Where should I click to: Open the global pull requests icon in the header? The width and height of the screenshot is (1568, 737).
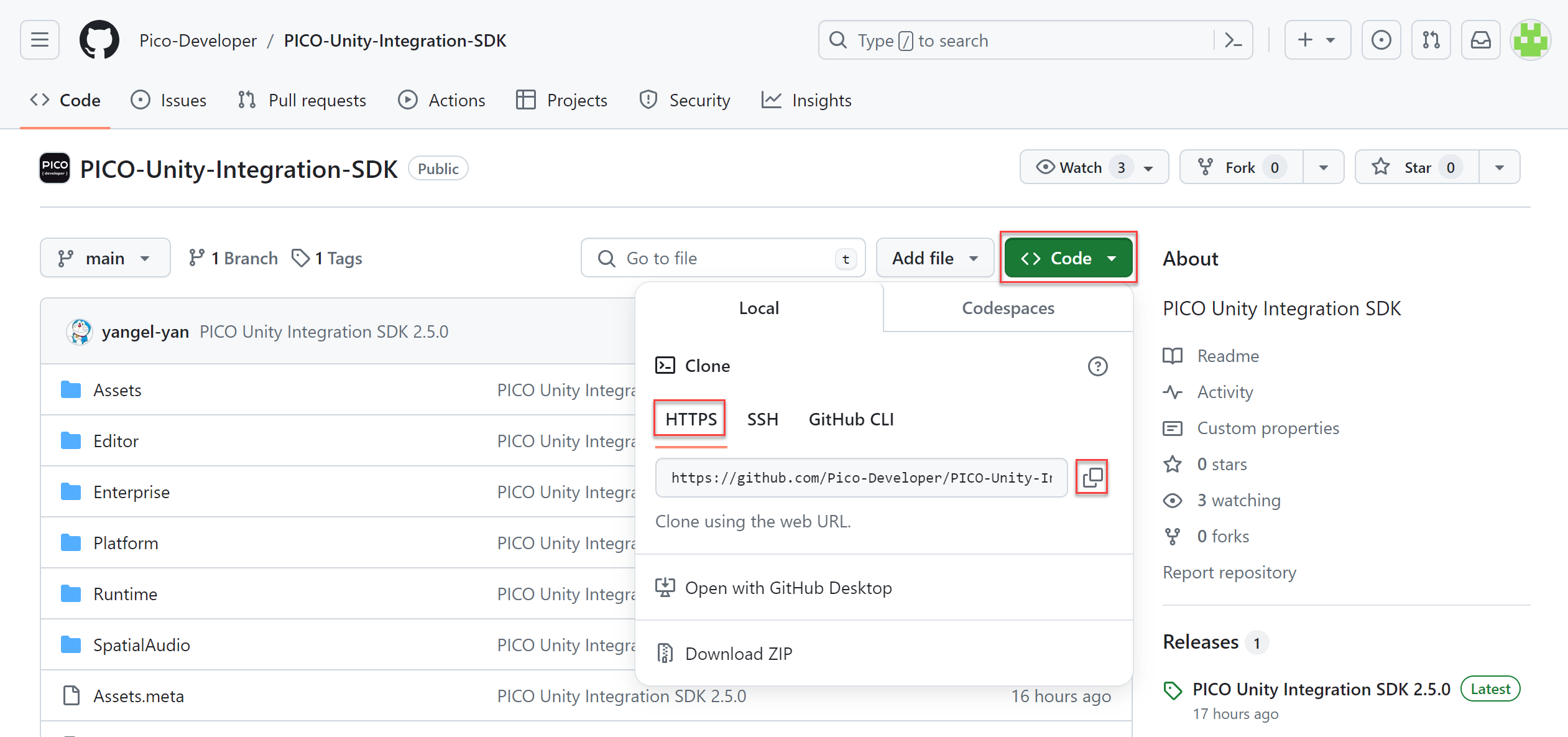coord(1431,40)
